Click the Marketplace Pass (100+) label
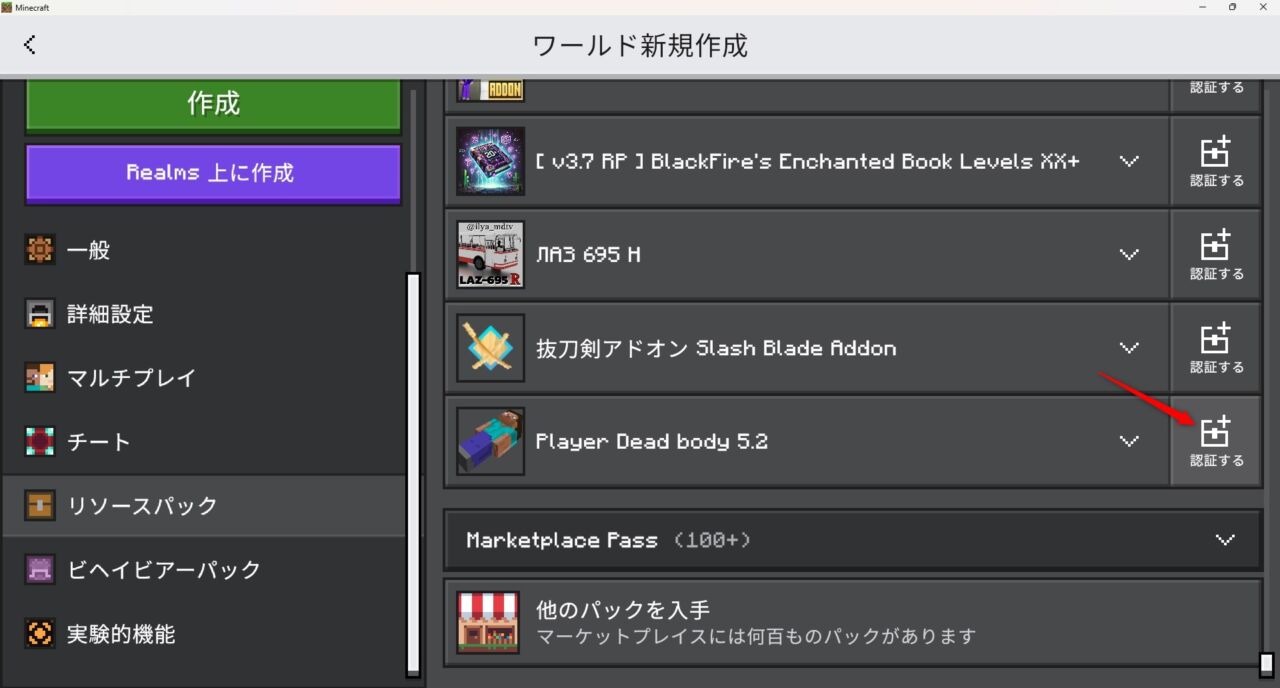Image resolution: width=1280 pixels, height=688 pixels. click(x=608, y=540)
